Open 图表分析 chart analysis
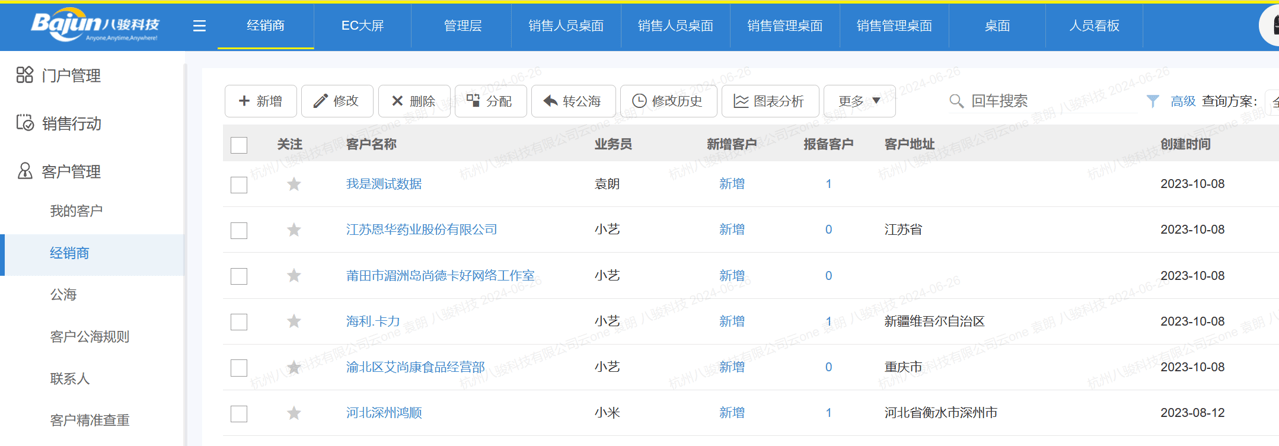 769,101
